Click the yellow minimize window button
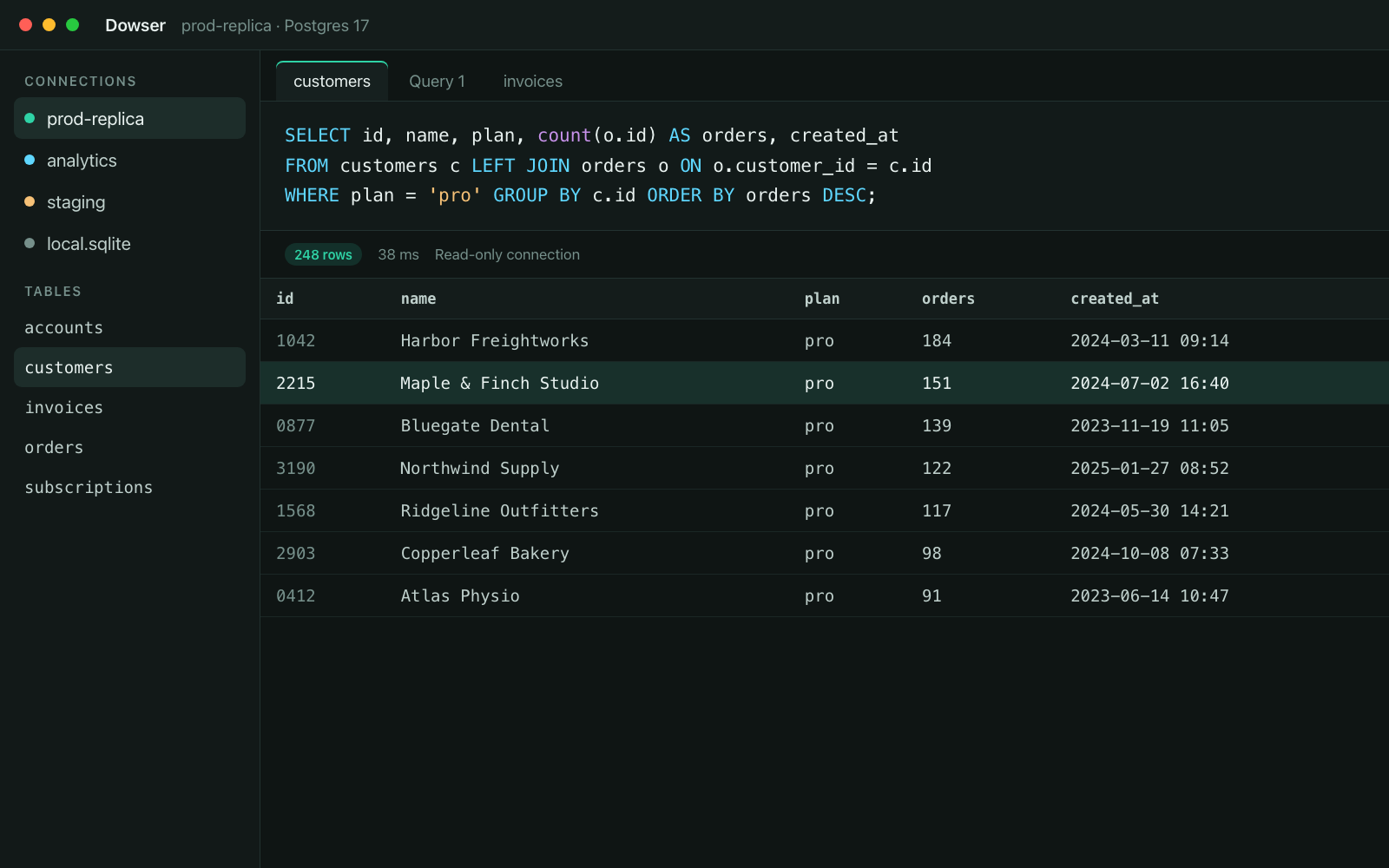The width and height of the screenshot is (1389, 868). point(49,25)
